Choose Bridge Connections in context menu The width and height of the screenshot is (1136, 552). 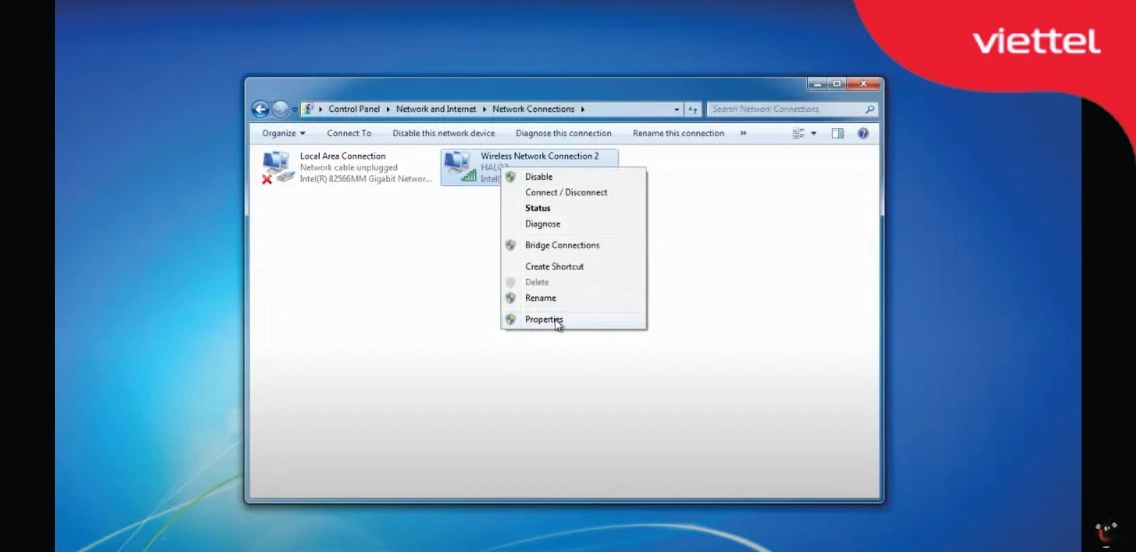pyautogui.click(x=562, y=245)
